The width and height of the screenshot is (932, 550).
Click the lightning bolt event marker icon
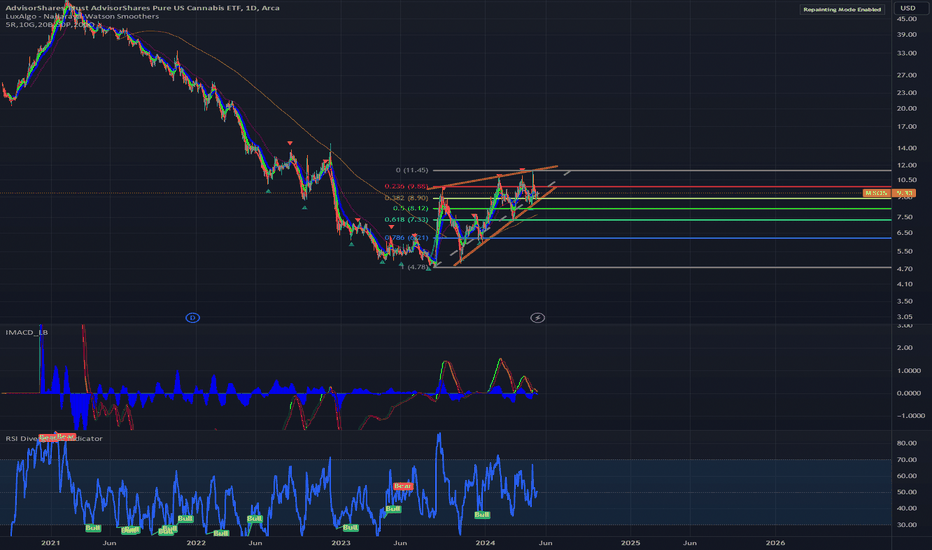pos(537,318)
